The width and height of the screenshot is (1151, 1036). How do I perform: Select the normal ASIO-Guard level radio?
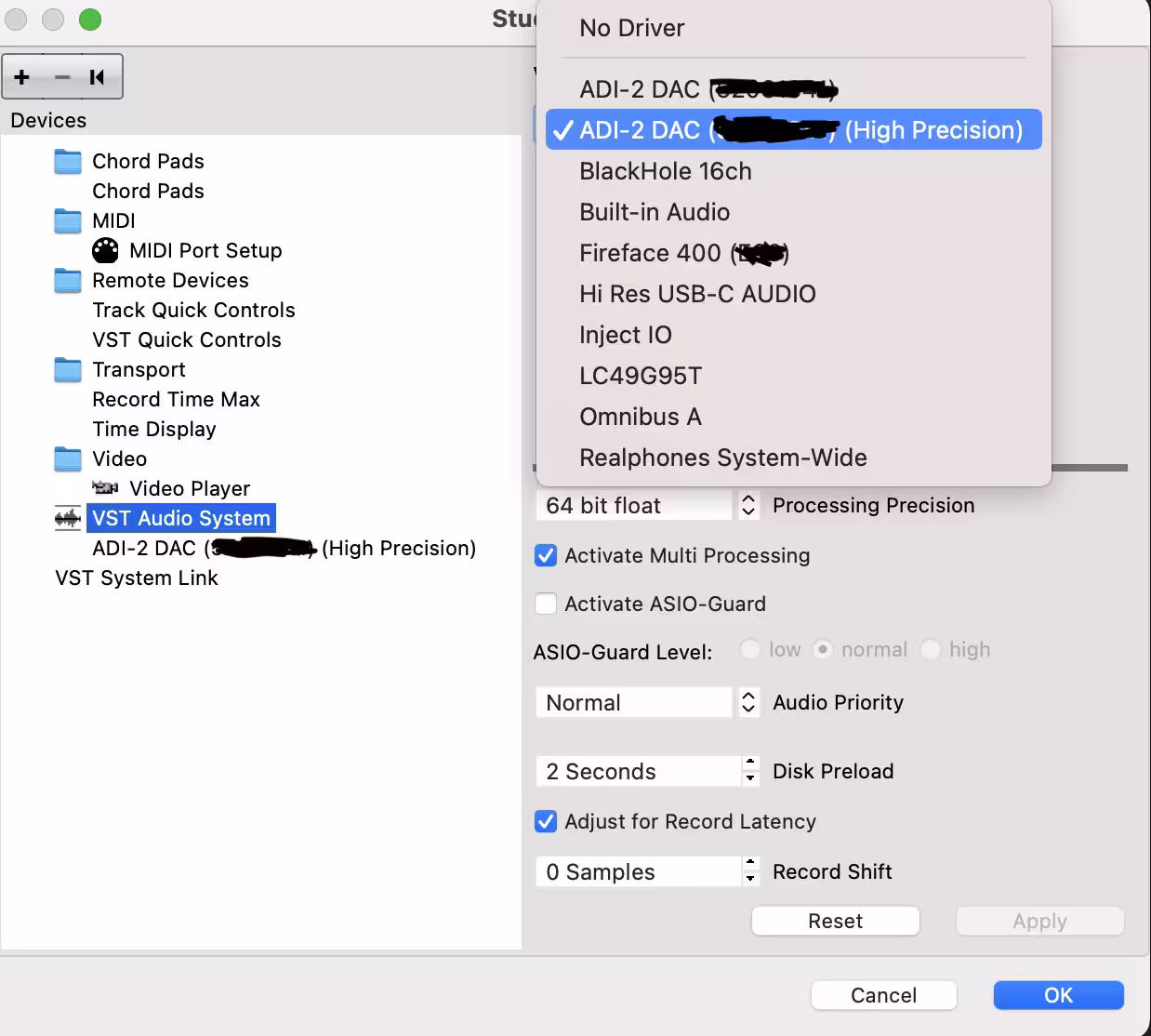click(823, 649)
